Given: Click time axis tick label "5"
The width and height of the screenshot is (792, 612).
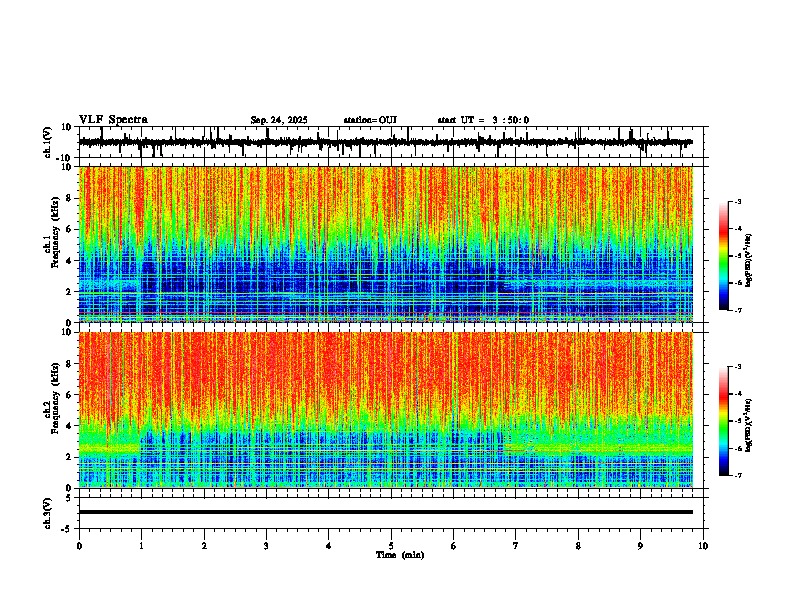Looking at the screenshot, I should (x=391, y=546).
